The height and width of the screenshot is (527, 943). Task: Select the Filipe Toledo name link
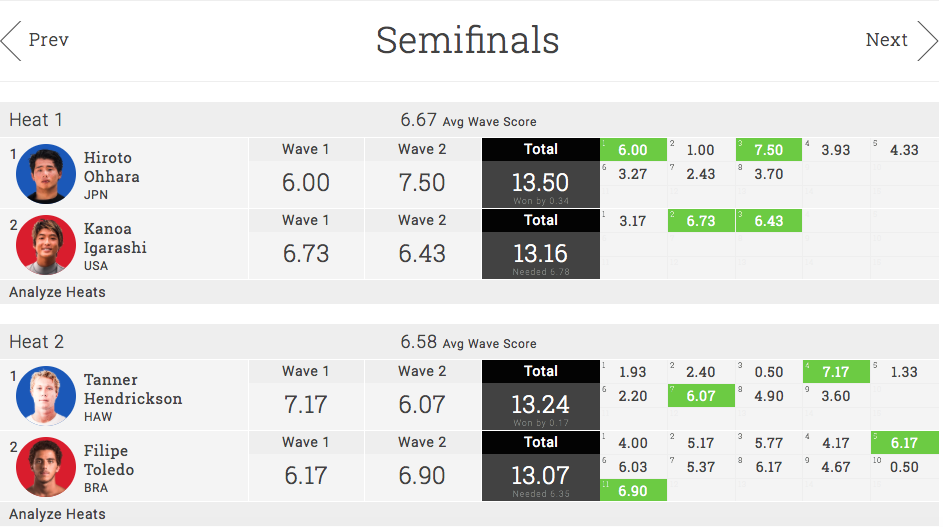click(109, 460)
